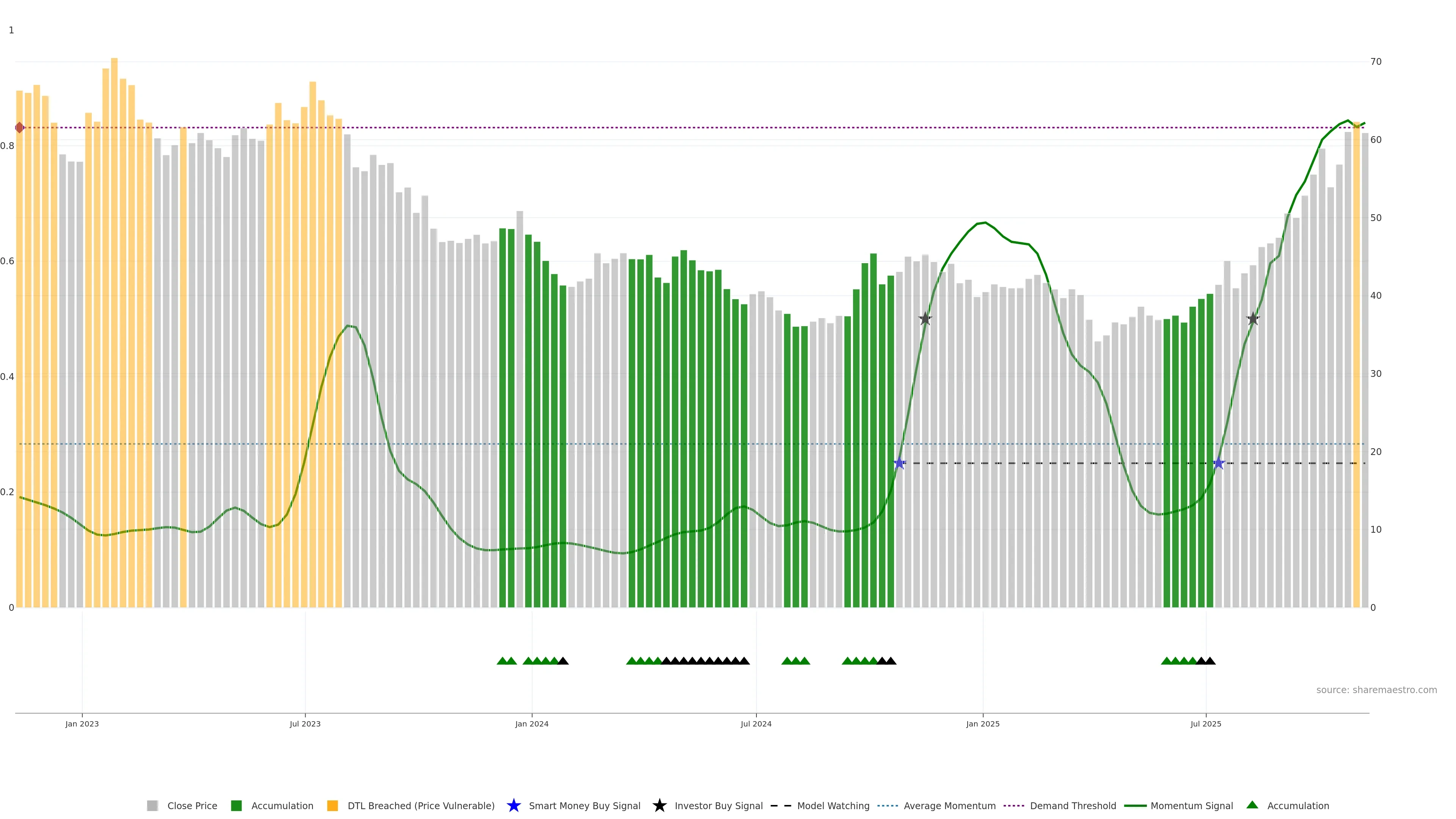
Task: Click the second blue Smart Money star near Jul 2025
Action: pos(1219,463)
